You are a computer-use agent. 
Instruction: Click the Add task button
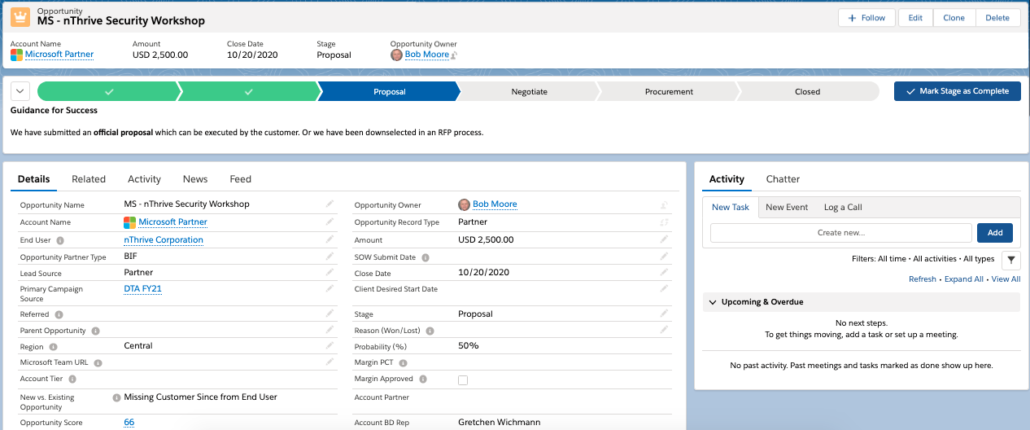pos(995,232)
